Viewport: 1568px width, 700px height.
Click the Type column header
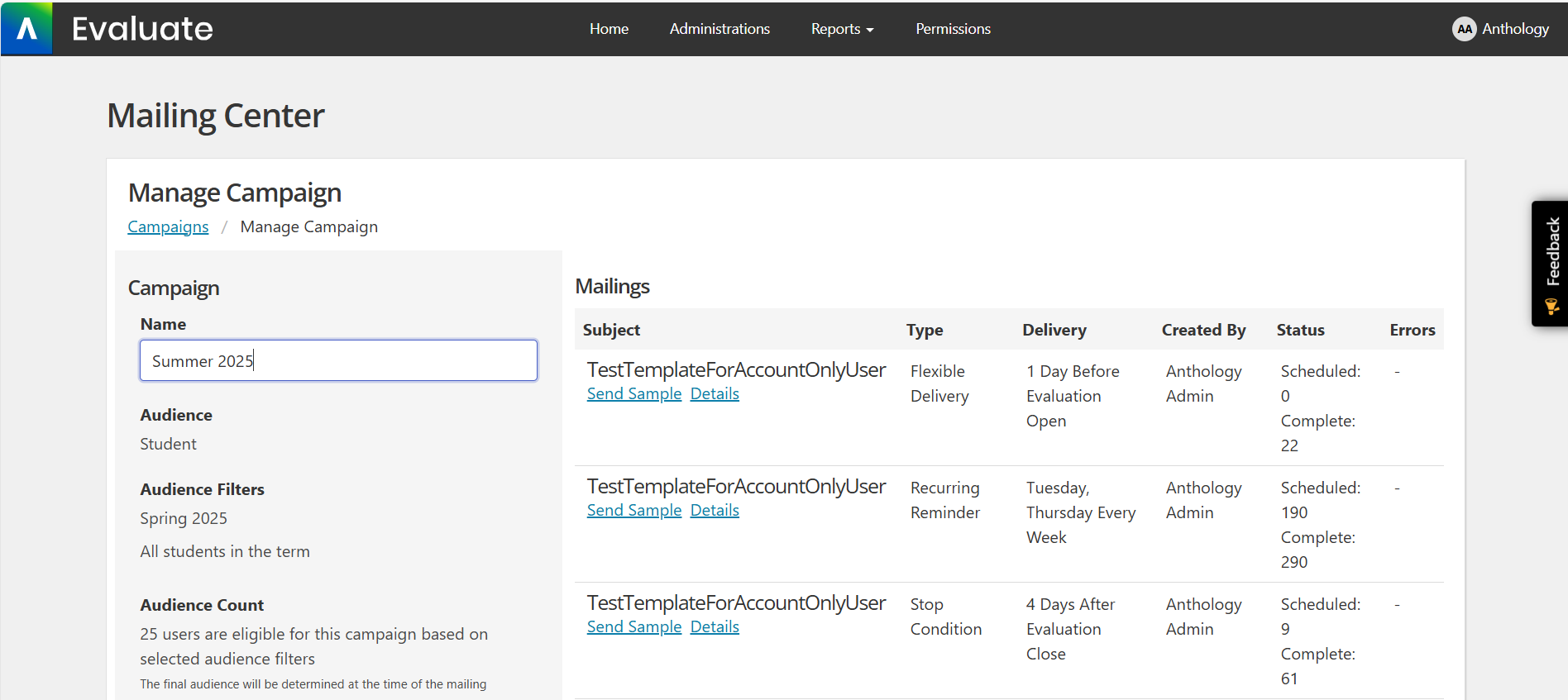[x=925, y=330]
